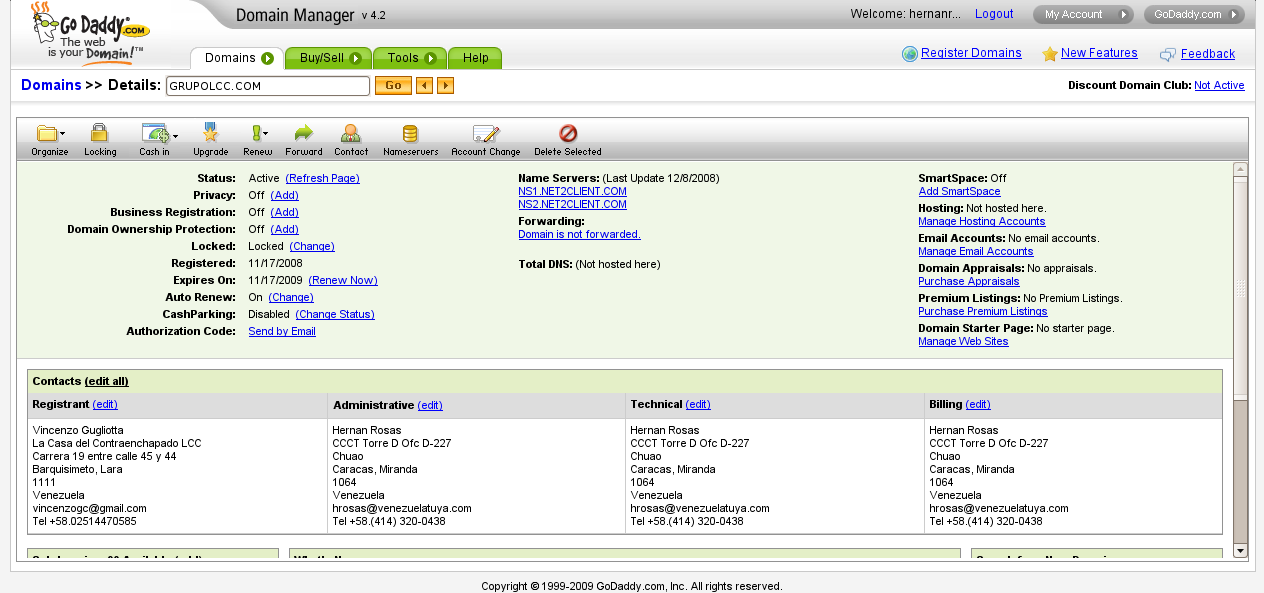Screen dimensions: 1264x593
Task: Change the Auto Renew setting
Action: [x=291, y=297]
